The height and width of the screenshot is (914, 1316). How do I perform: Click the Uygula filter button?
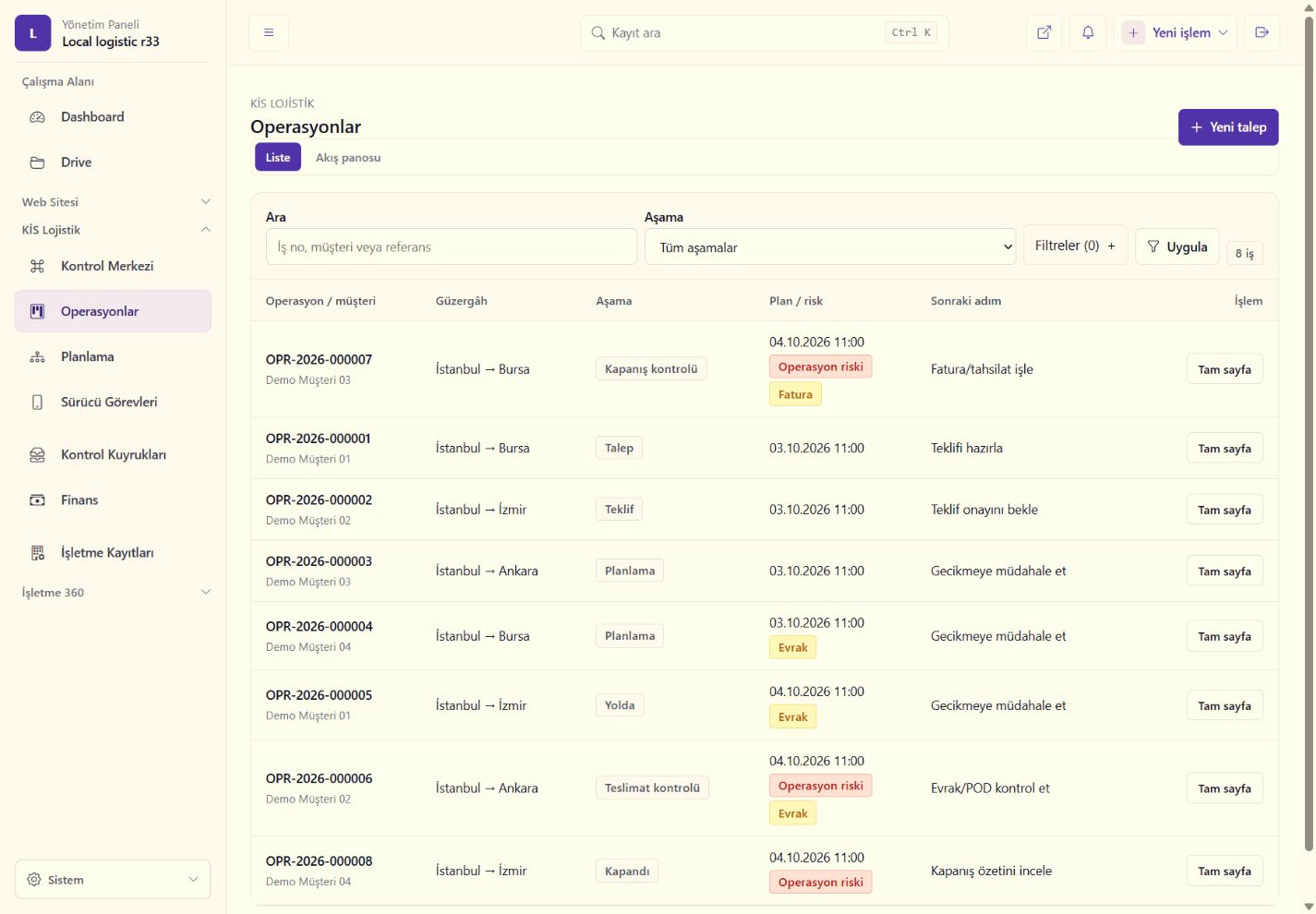(1177, 247)
